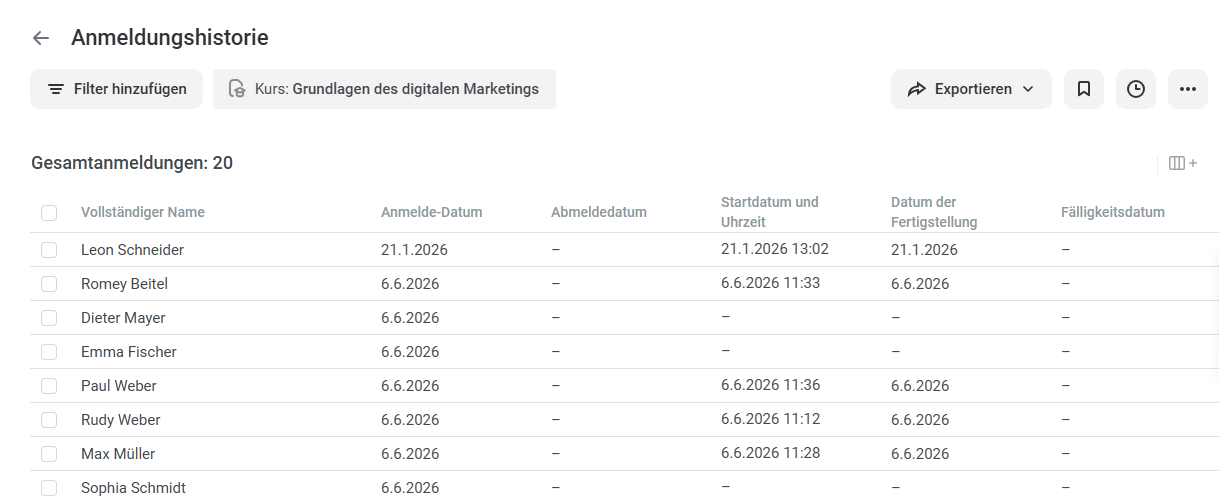The width and height of the screenshot is (1219, 503).
Task: Click the filter lines icon in Filter hinzufügen
Action: click(56, 89)
